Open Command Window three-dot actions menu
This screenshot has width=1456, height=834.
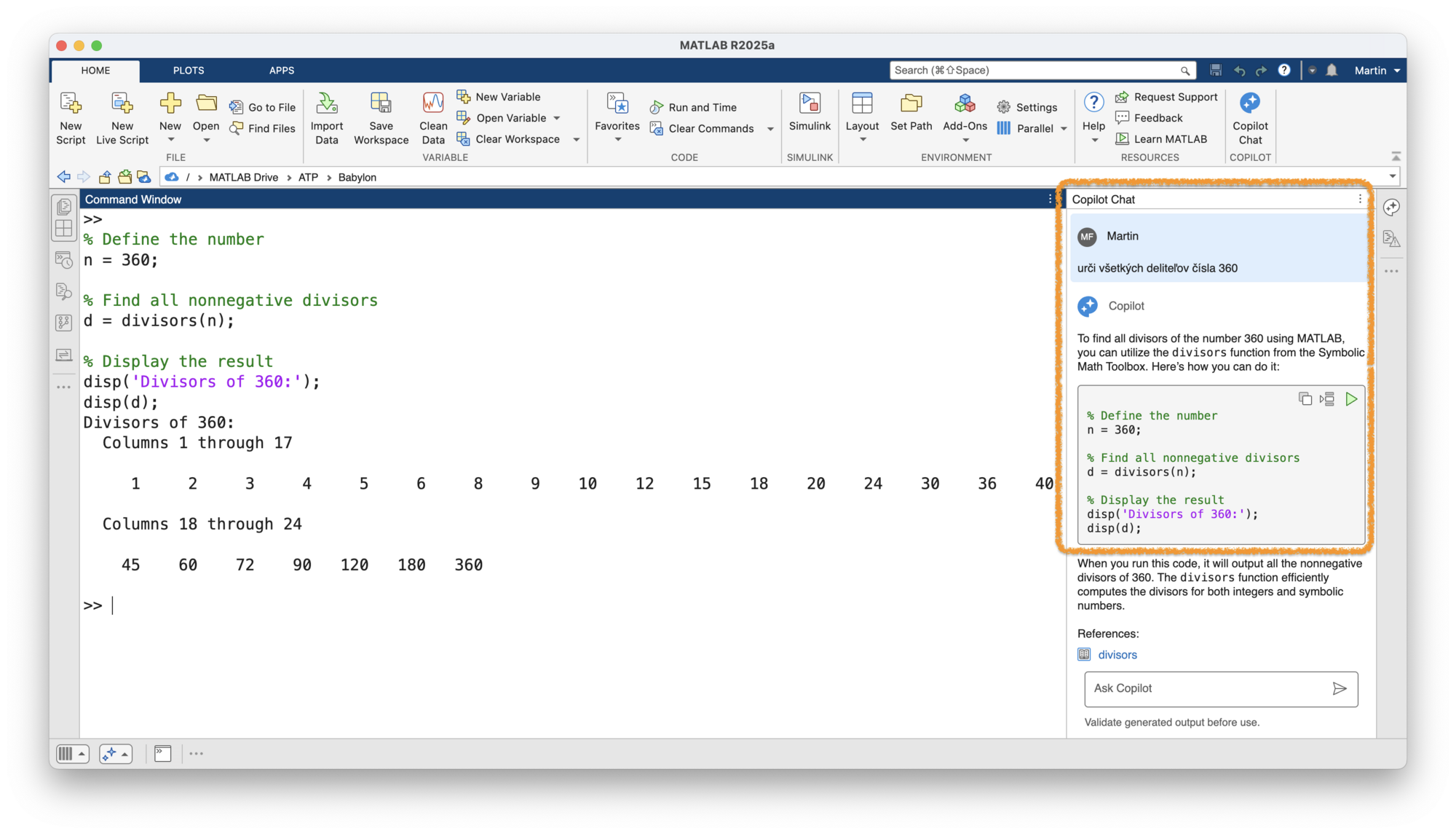(x=1050, y=199)
